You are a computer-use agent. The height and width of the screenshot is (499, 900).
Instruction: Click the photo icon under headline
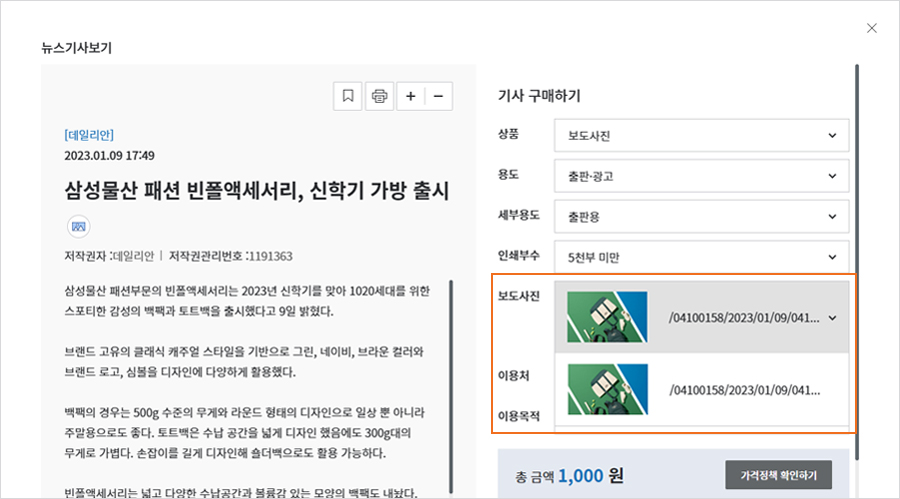pyautogui.click(x=79, y=226)
